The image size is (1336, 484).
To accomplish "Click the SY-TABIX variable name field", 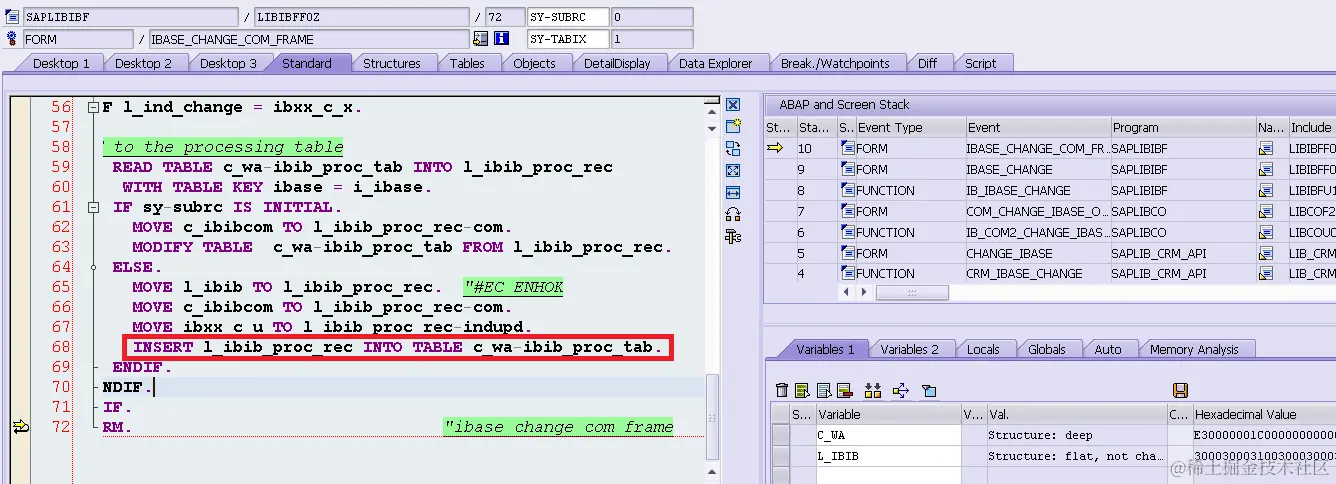I will click(x=568, y=39).
